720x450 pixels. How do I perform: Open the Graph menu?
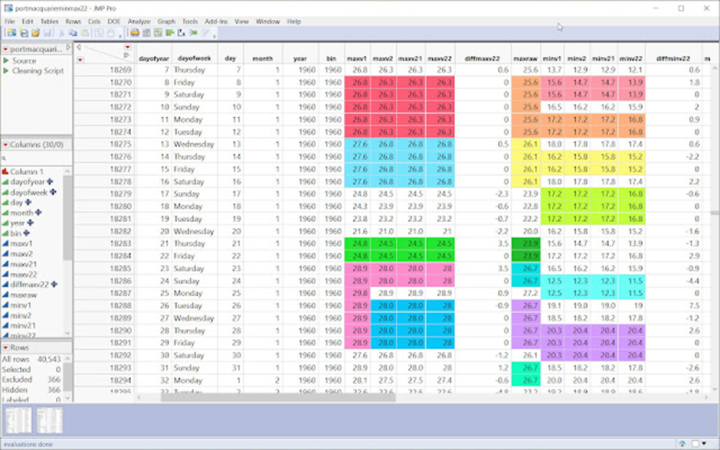167,21
